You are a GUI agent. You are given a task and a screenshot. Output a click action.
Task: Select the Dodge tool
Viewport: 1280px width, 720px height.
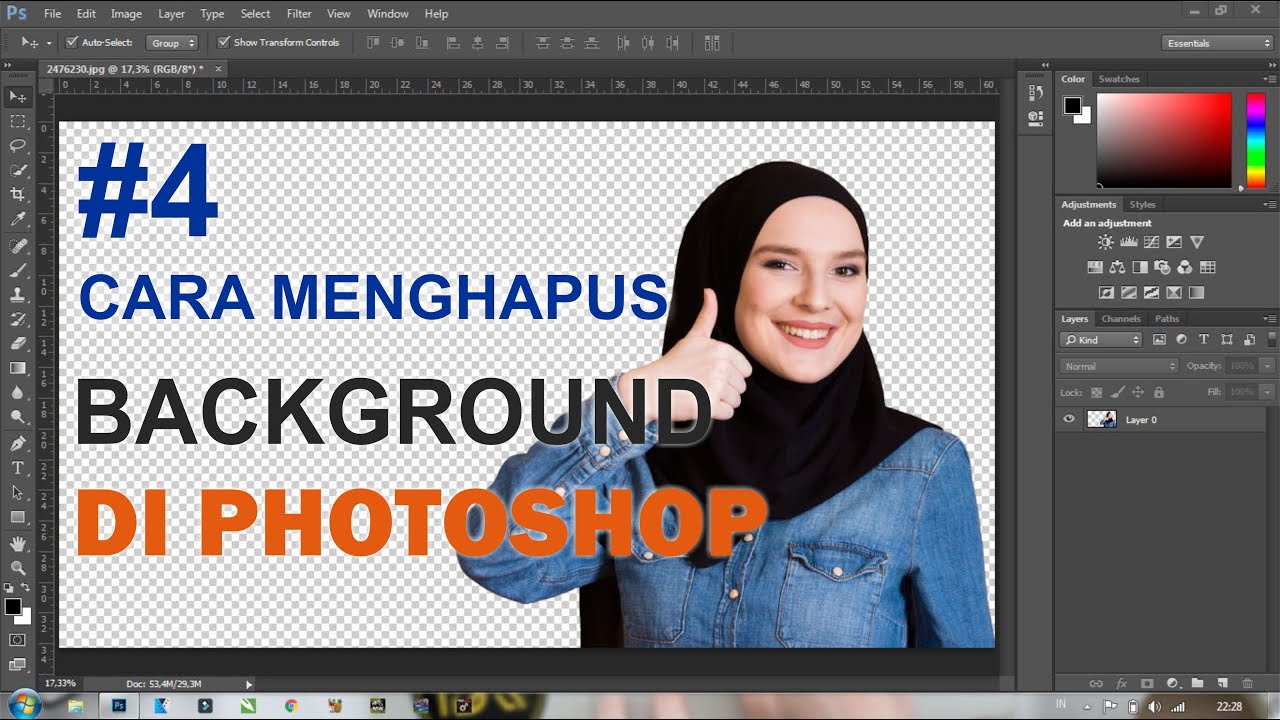point(18,417)
